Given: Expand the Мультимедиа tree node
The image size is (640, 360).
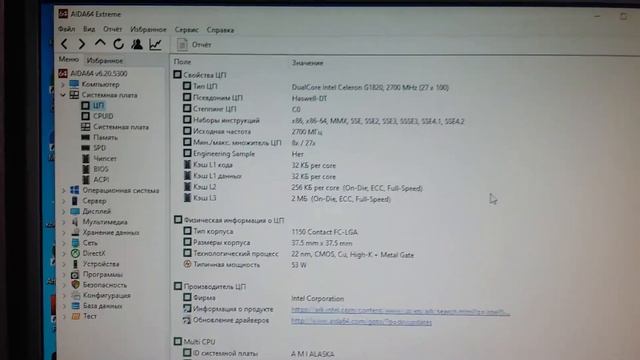Looking at the screenshot, I should [63, 222].
